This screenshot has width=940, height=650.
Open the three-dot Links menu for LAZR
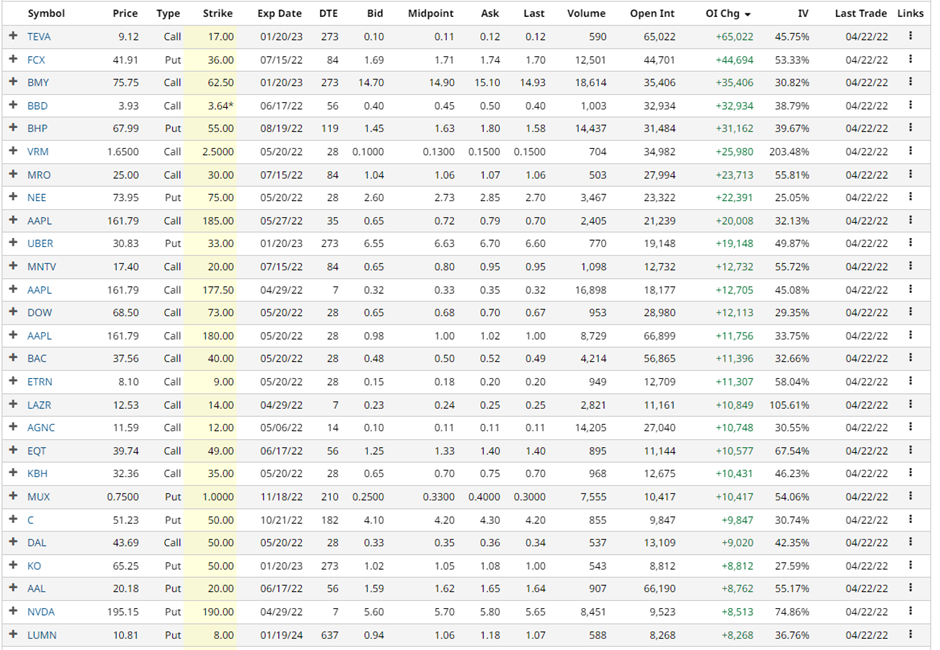[x=910, y=404]
